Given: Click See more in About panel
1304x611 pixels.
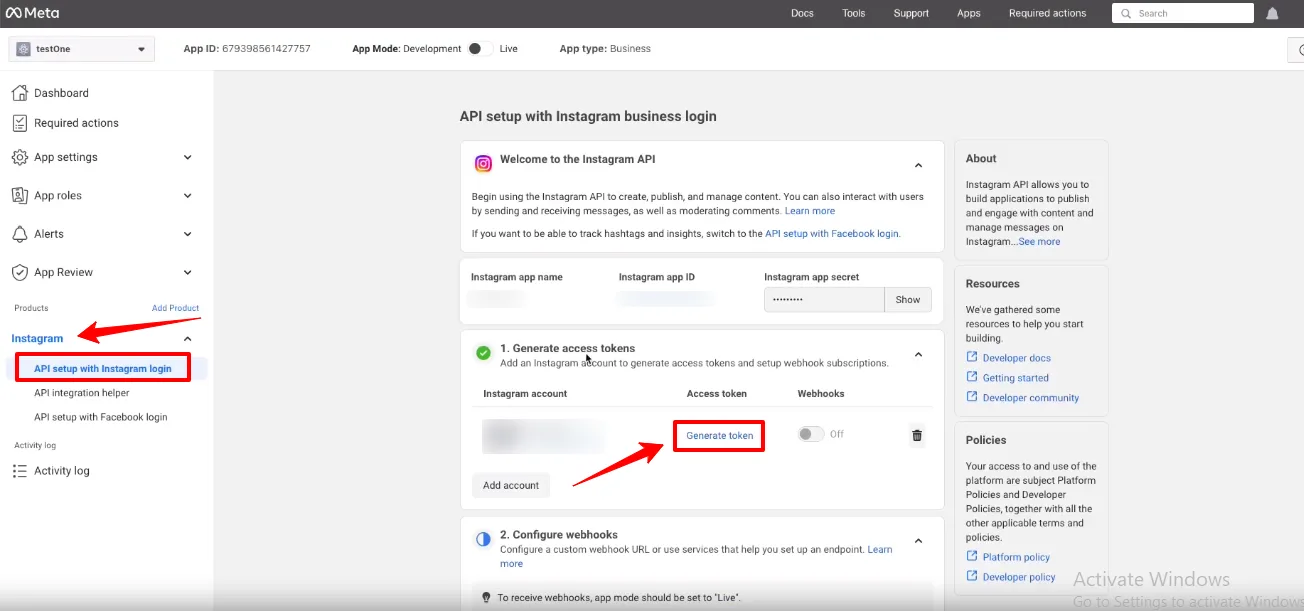Looking at the screenshot, I should 1040,242.
